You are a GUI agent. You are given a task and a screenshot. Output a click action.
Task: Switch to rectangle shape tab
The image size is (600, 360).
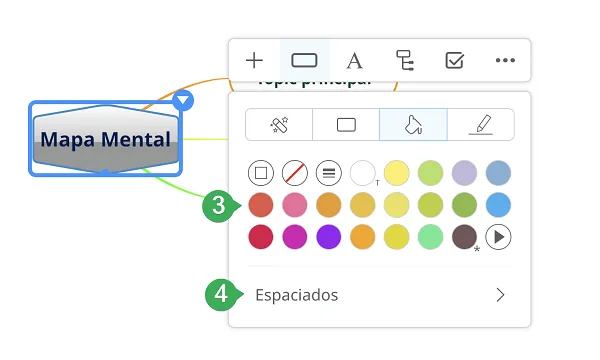(x=346, y=125)
